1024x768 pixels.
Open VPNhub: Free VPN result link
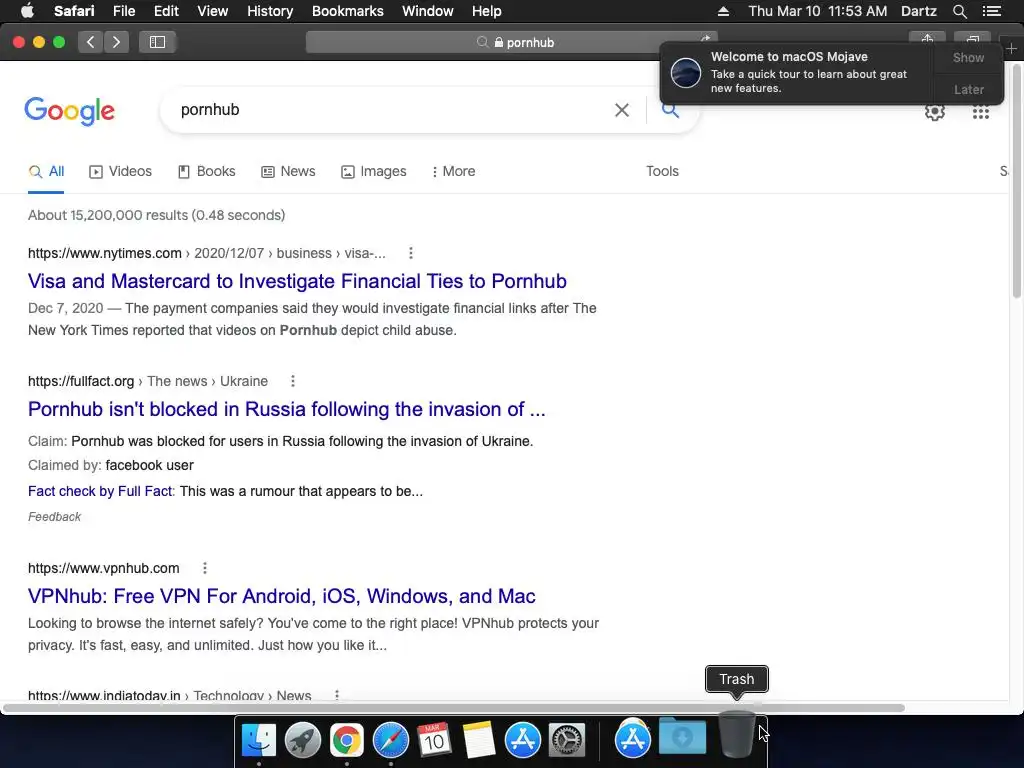(x=281, y=596)
